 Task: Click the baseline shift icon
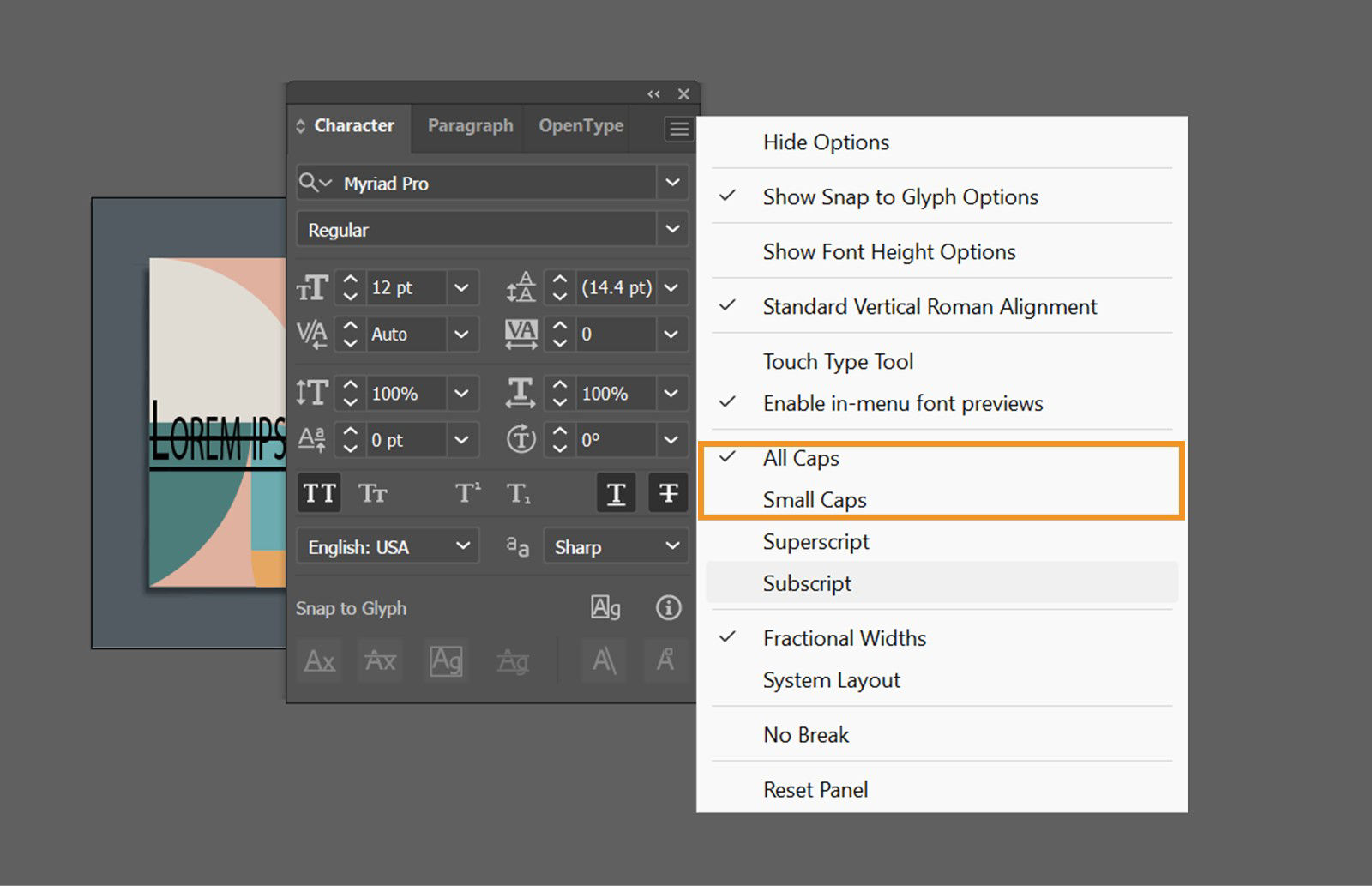(x=312, y=440)
